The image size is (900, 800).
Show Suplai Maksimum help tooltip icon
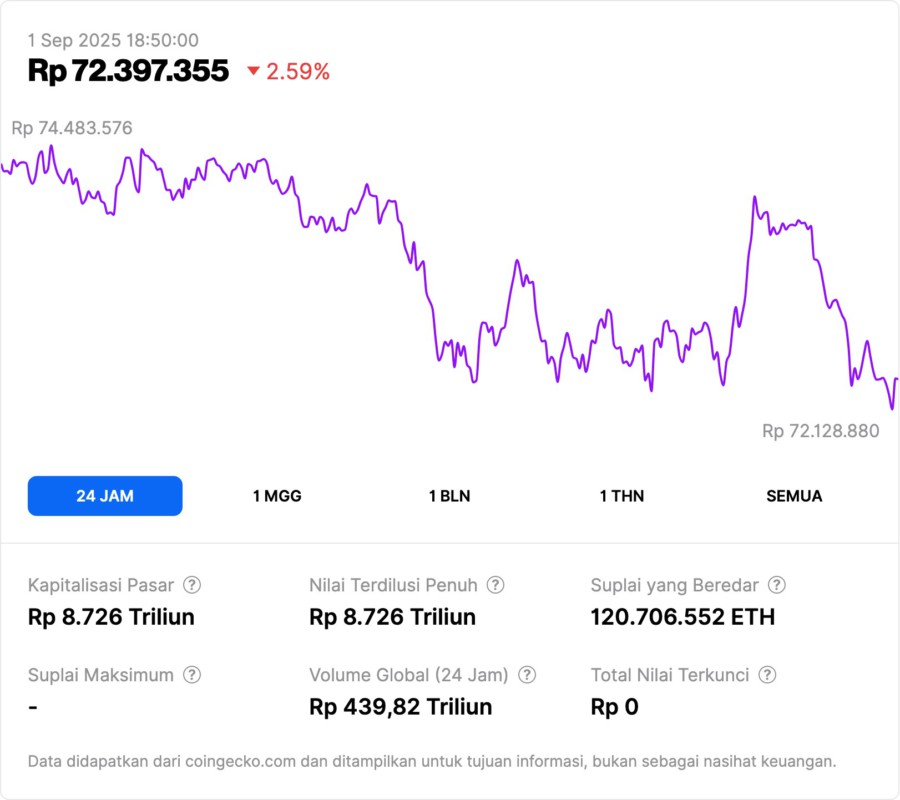point(192,675)
